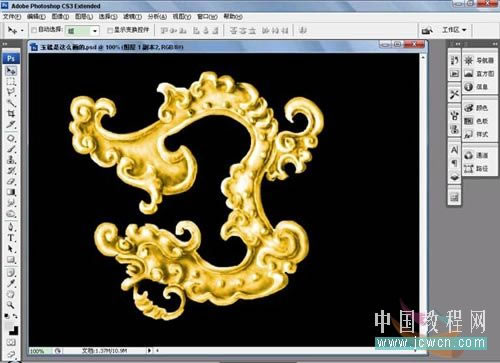The image size is (500, 363).
Task: Select the Brush tool
Action: (11, 149)
